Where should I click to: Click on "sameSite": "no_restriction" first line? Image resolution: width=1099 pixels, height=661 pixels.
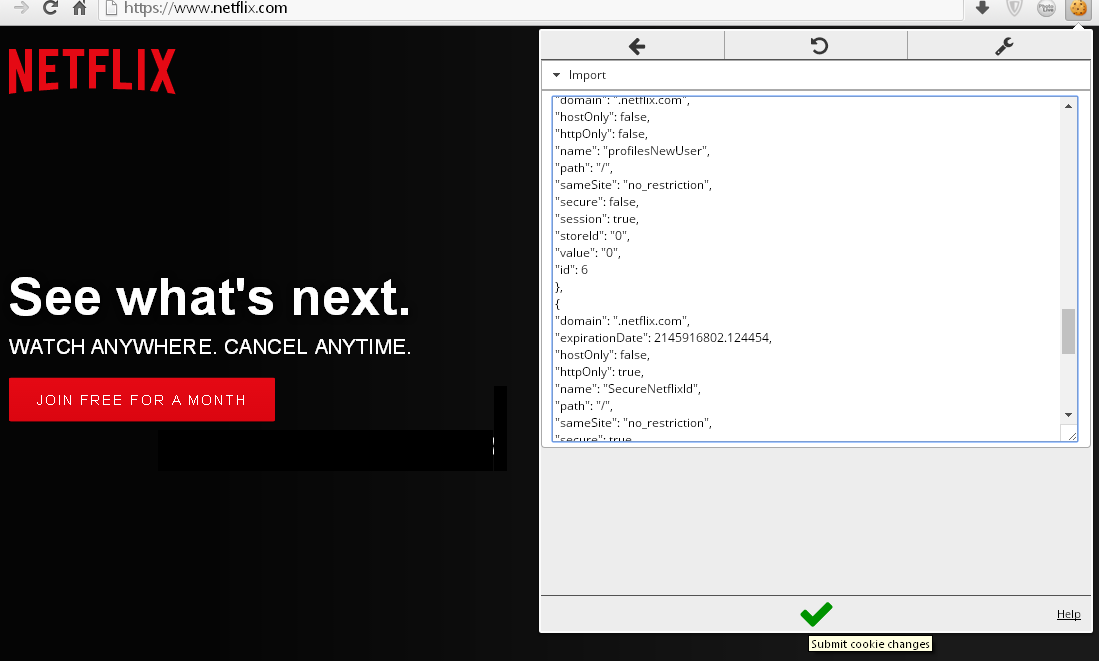(633, 185)
